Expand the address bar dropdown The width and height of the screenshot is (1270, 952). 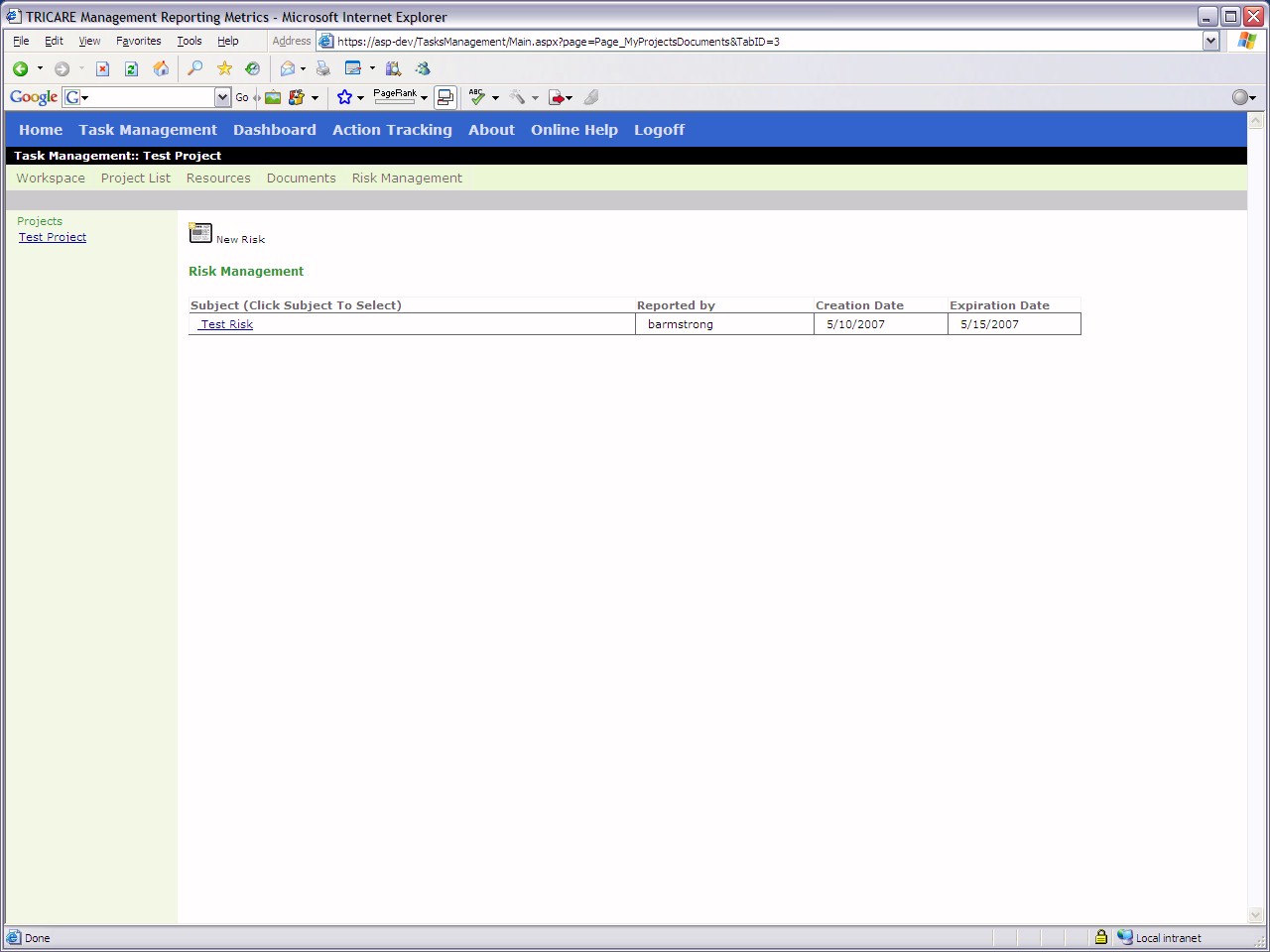[1210, 42]
